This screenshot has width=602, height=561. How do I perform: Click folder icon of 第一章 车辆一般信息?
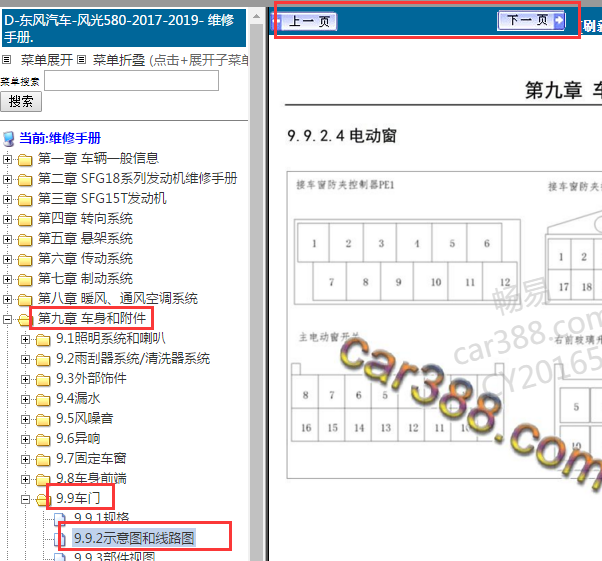(x=25, y=159)
